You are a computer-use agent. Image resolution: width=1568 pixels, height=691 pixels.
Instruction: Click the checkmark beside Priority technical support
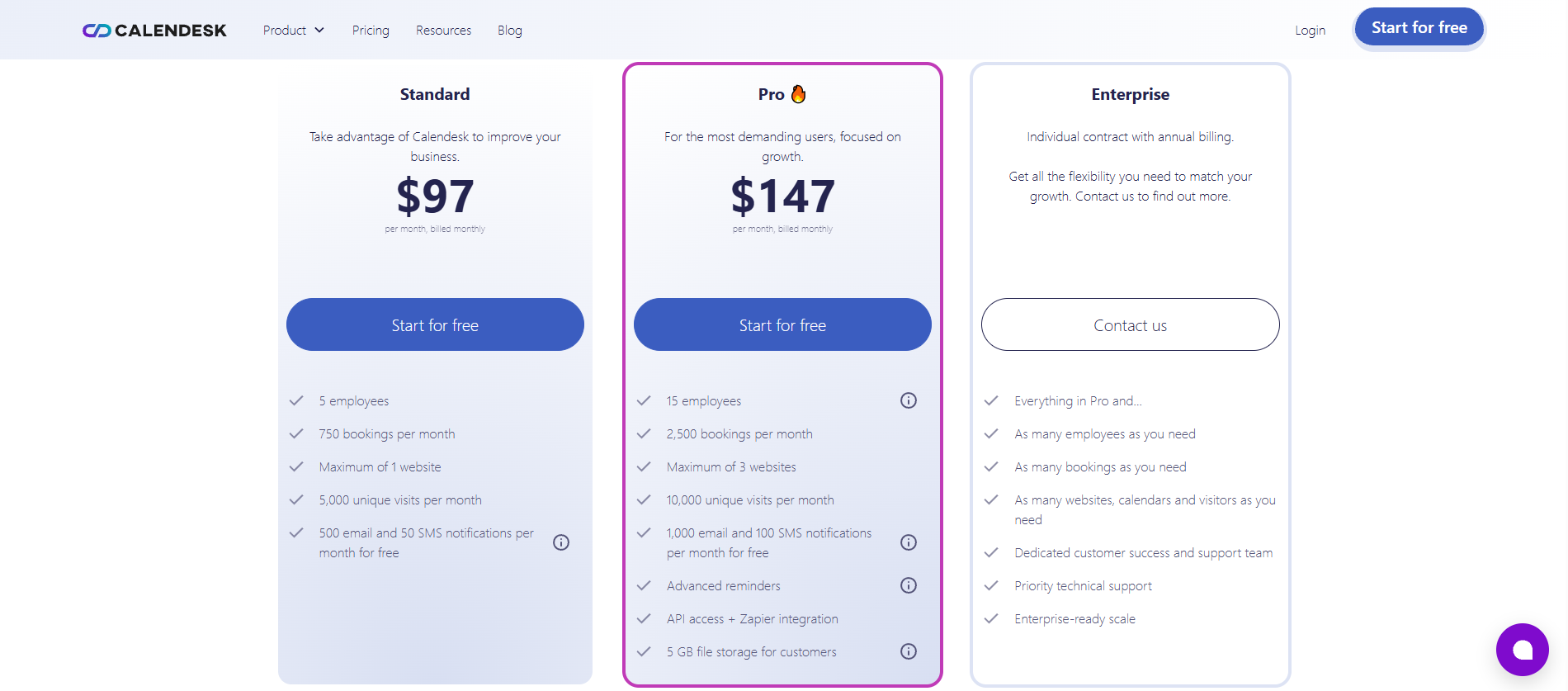click(991, 585)
